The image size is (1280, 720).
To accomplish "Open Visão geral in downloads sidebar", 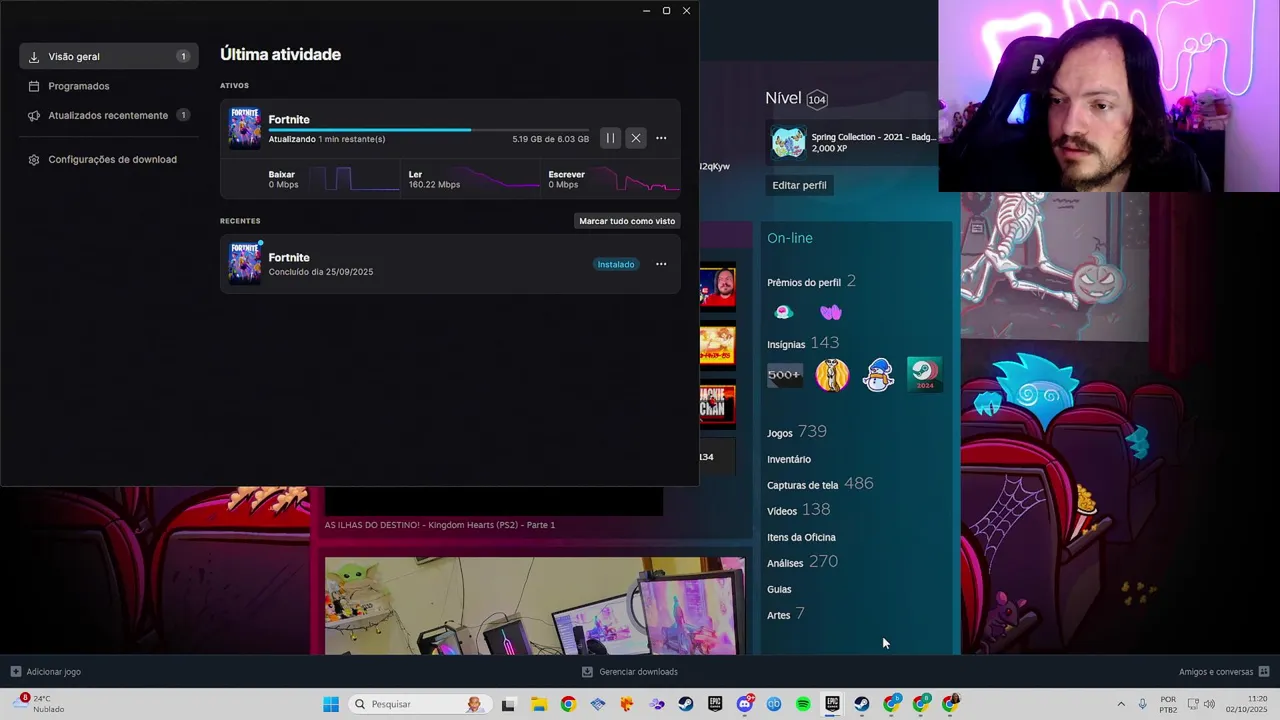I will pyautogui.click(x=108, y=57).
